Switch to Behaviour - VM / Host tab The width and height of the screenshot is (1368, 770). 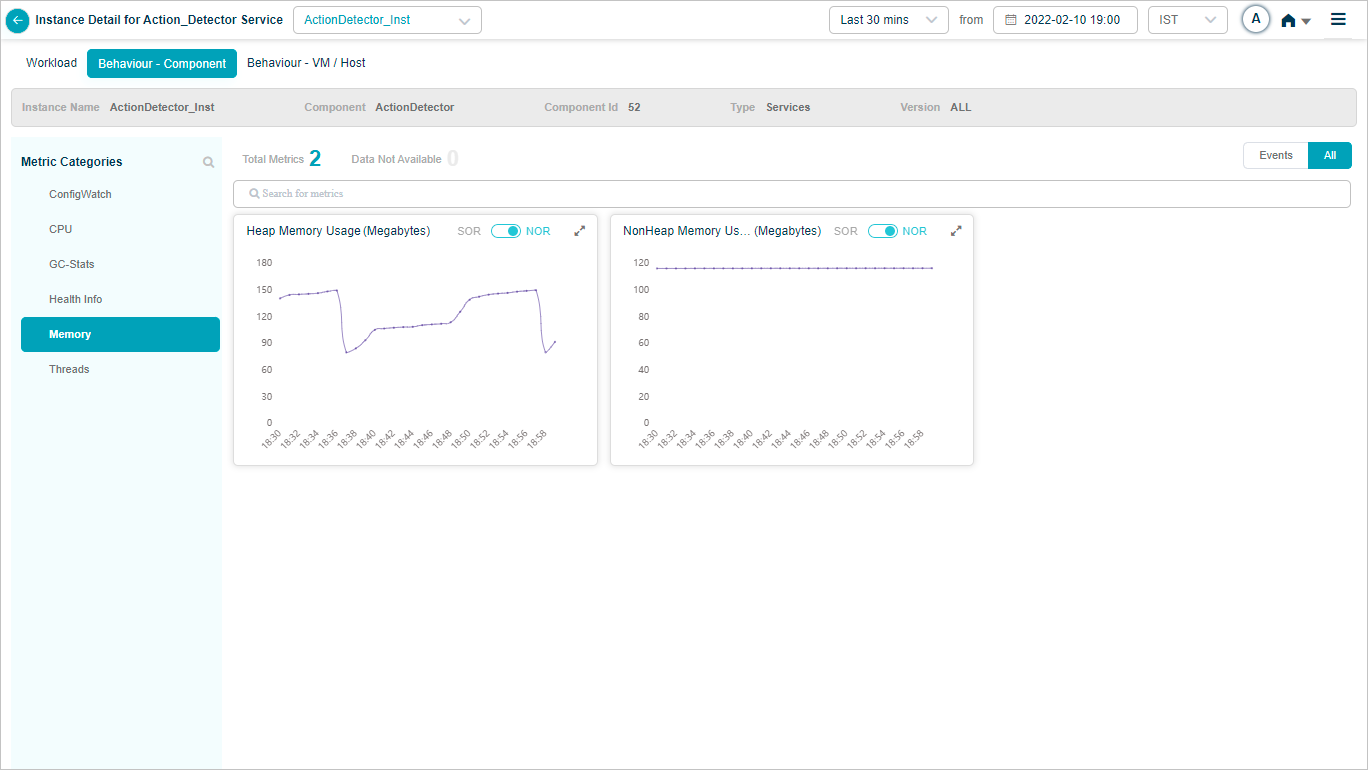click(306, 63)
